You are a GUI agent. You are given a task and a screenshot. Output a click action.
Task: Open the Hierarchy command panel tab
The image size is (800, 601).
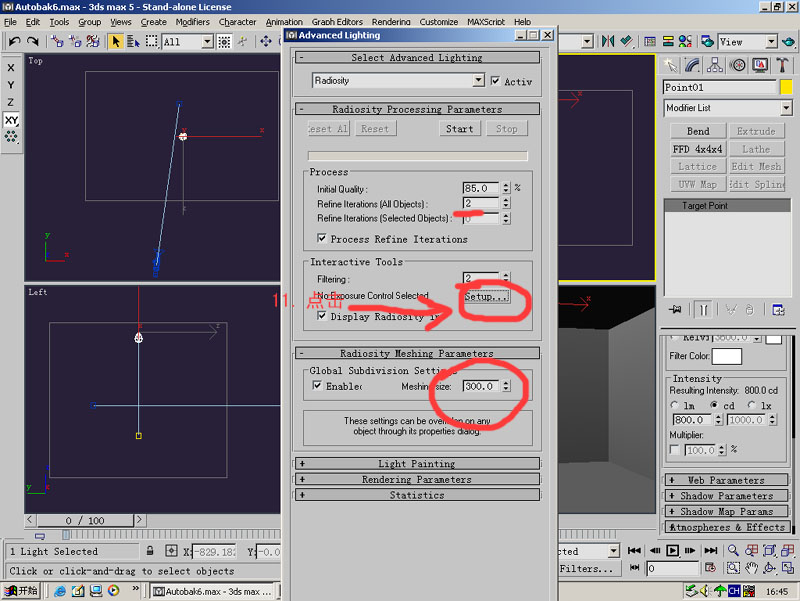[715, 65]
